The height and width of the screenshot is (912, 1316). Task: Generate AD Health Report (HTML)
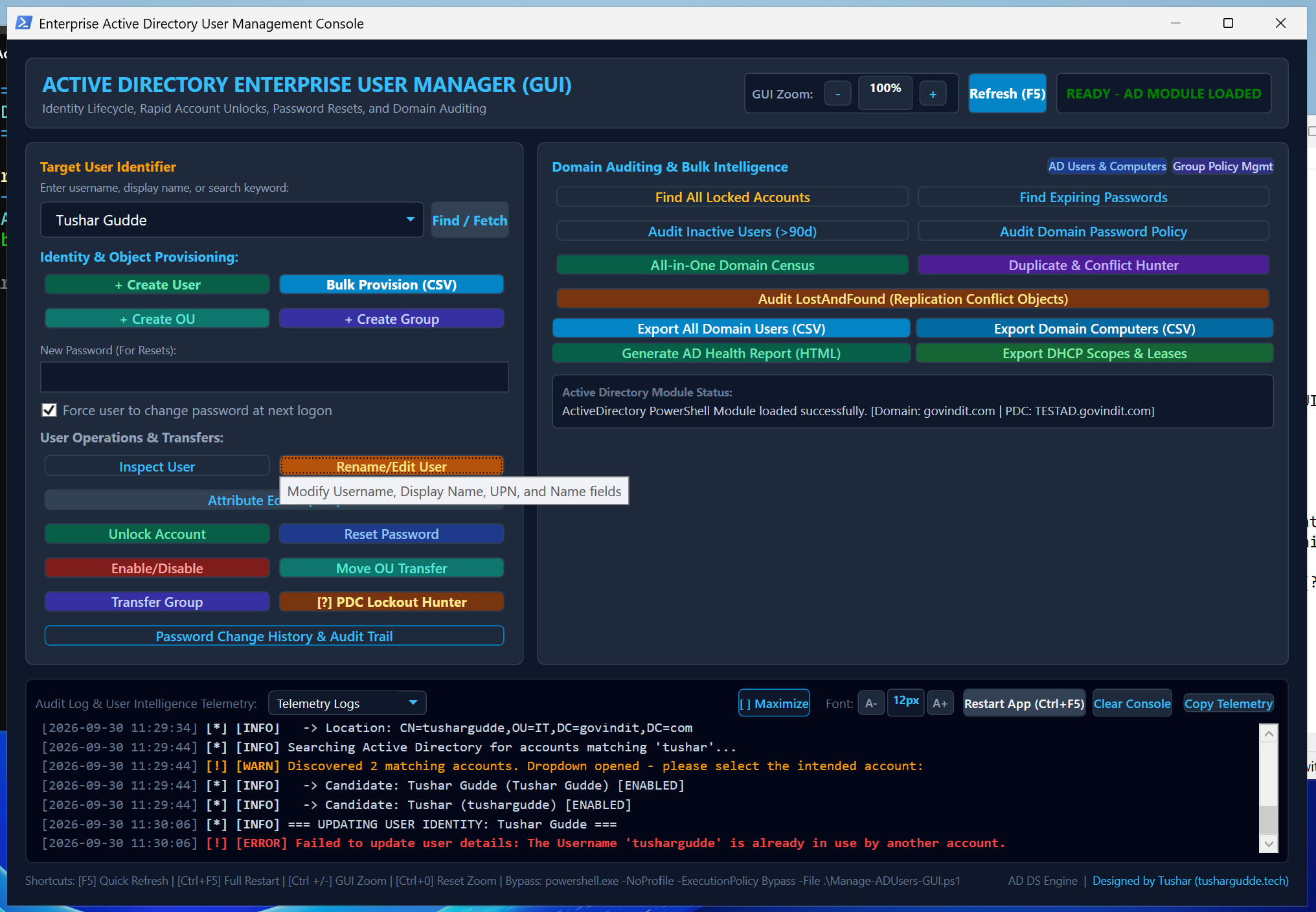click(731, 353)
